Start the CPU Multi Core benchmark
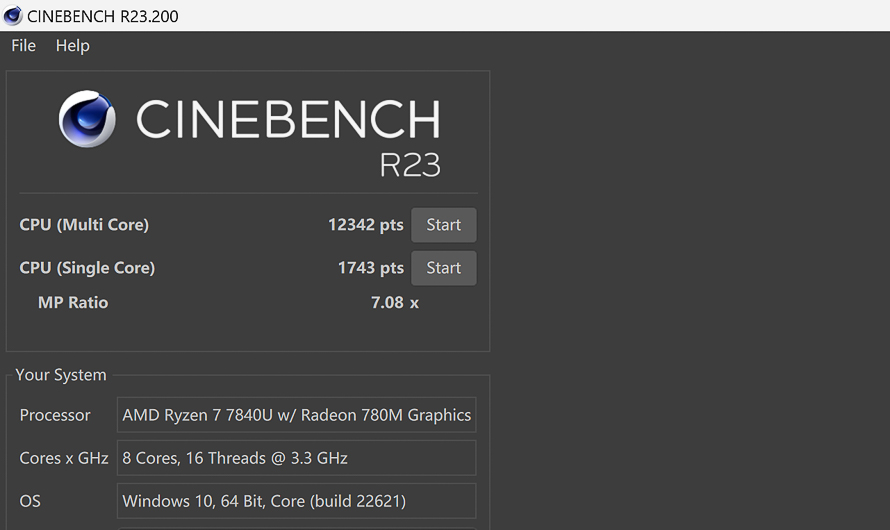The image size is (890, 530). tap(444, 225)
